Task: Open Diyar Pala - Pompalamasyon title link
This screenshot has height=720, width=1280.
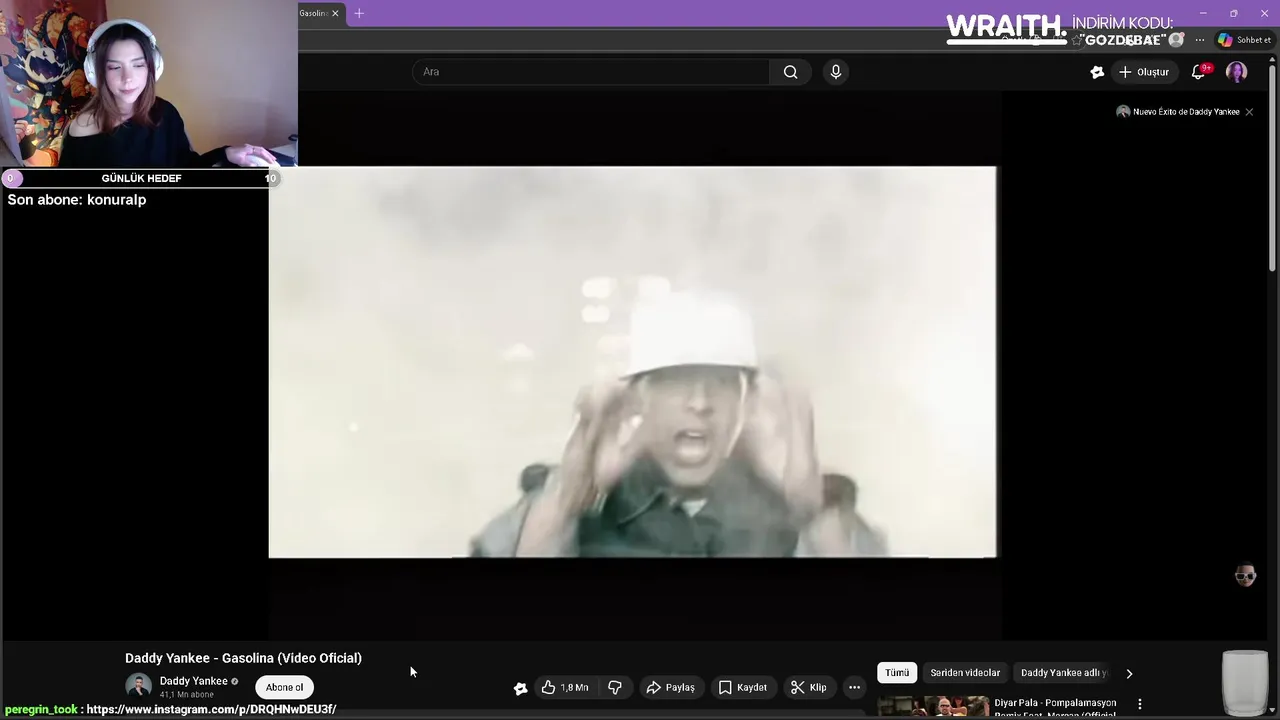Action: click(x=1055, y=708)
